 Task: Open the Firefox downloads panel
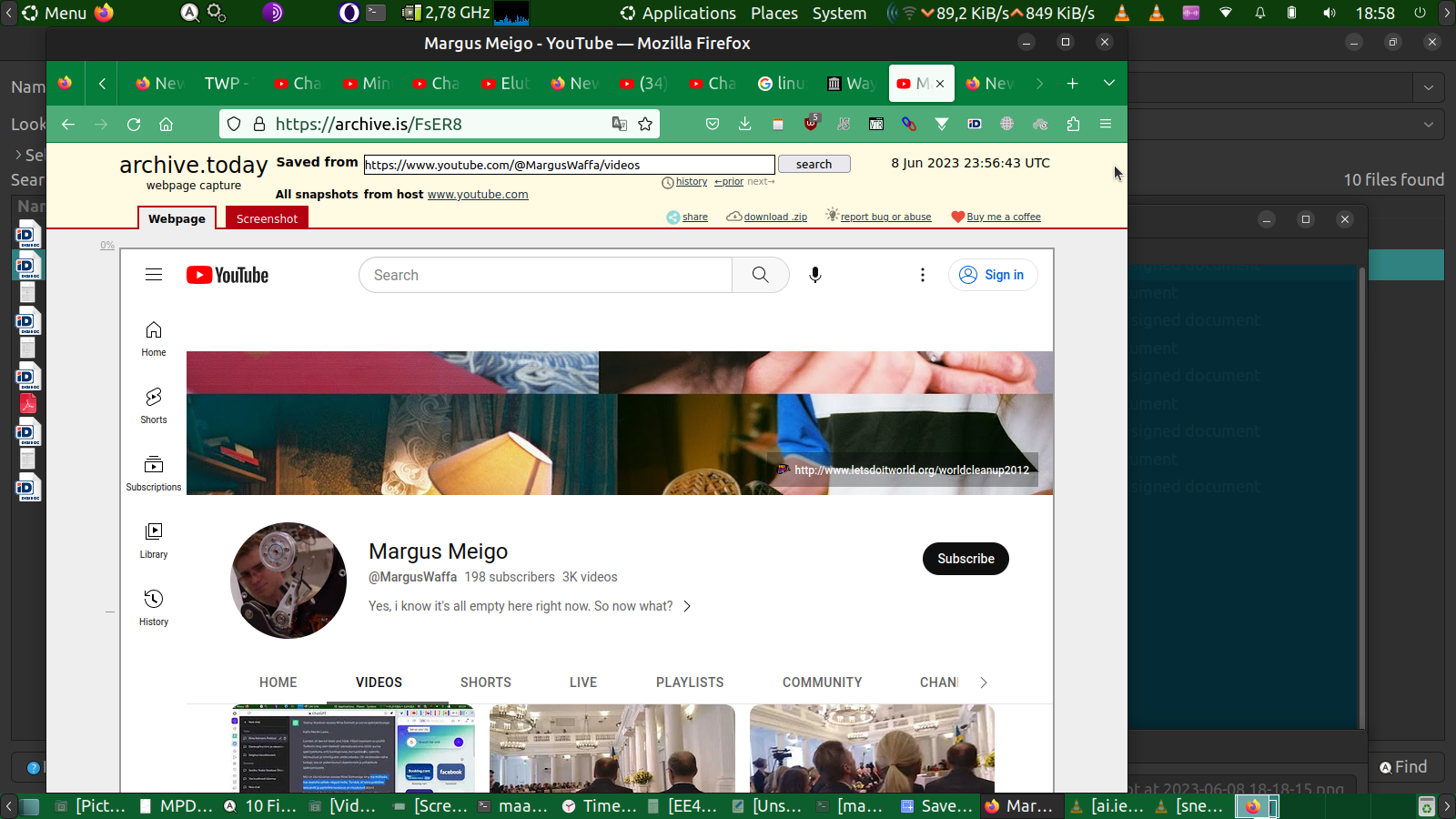pos(744,124)
